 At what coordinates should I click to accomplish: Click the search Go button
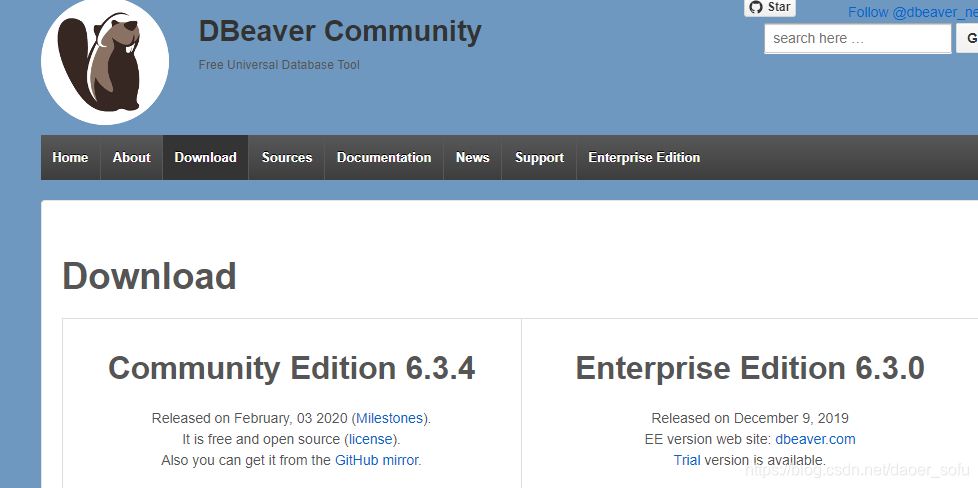pos(967,39)
